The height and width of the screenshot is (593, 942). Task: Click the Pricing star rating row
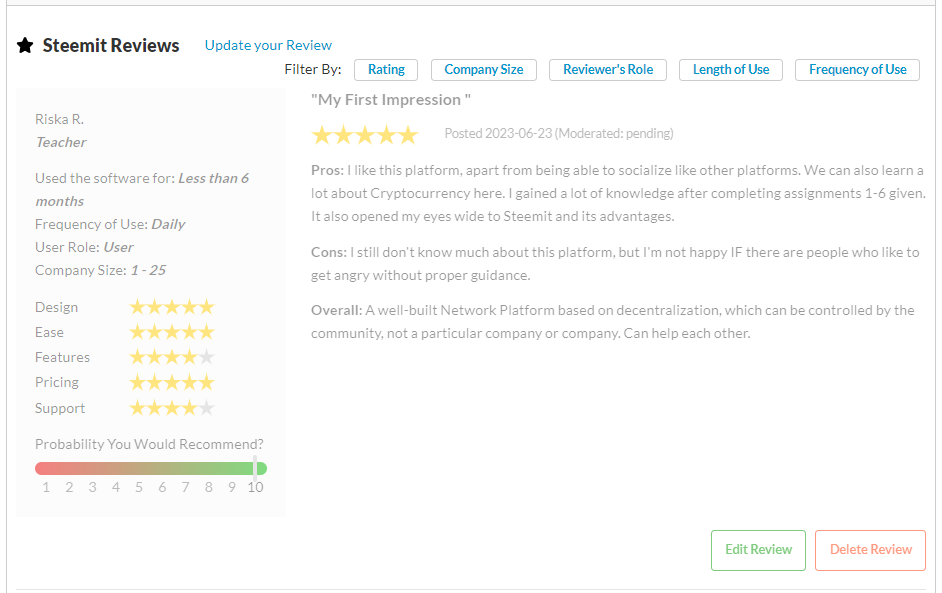[x=171, y=382]
